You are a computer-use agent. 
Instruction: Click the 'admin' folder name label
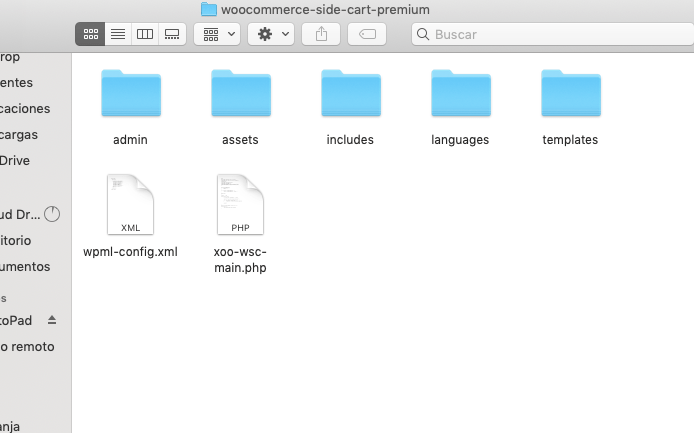pos(130,140)
